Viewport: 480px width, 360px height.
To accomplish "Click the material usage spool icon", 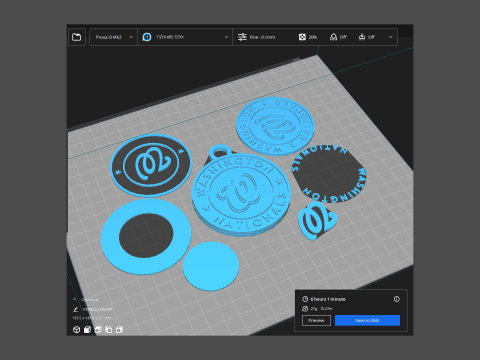I will (305, 309).
